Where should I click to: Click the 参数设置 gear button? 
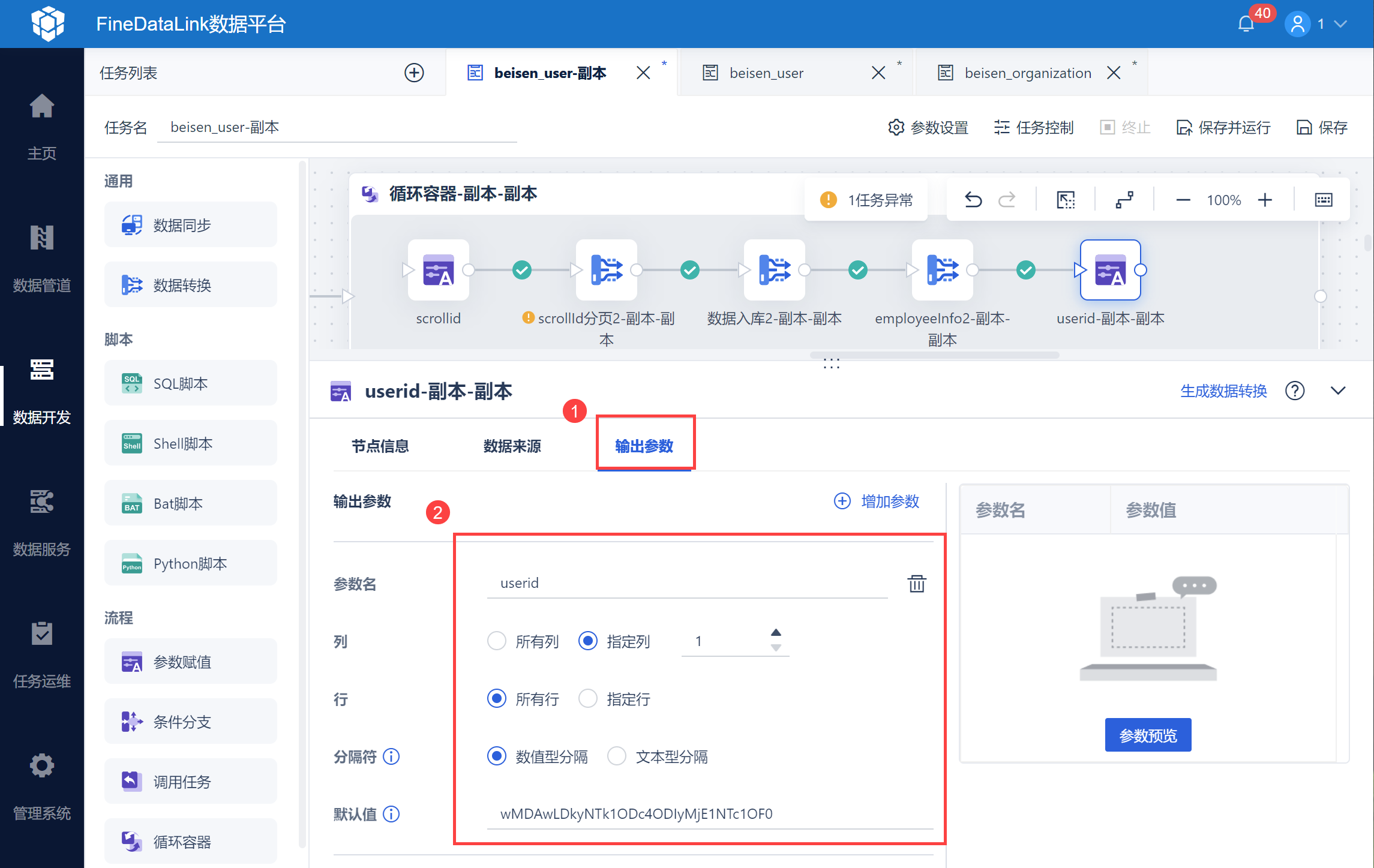[928, 127]
